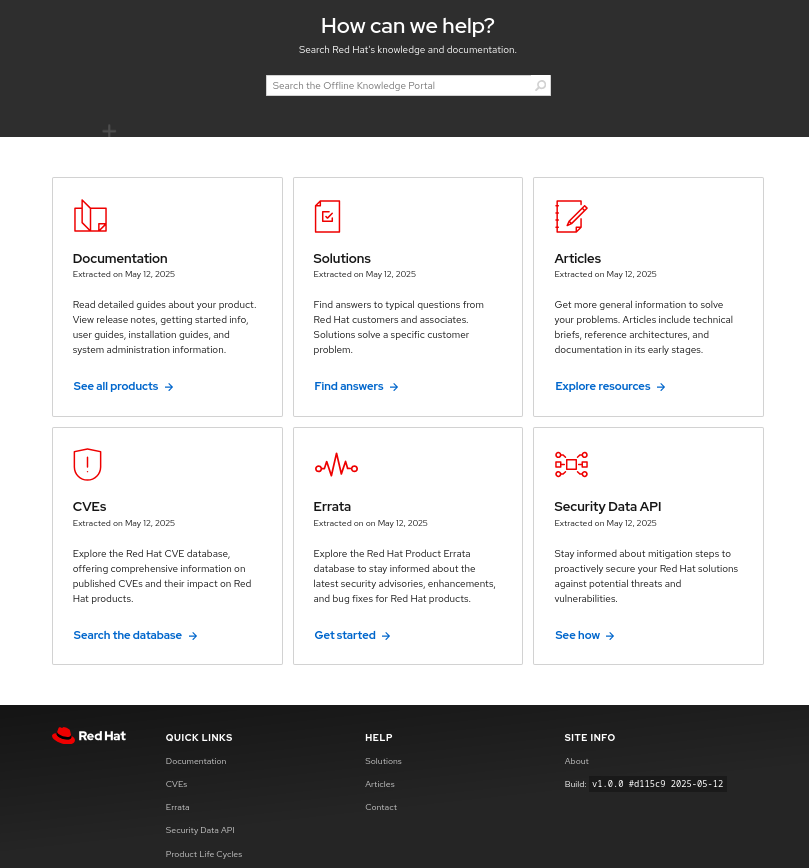This screenshot has width=809, height=868.
Task: Click the Solutions checklist icon
Action: point(327,216)
